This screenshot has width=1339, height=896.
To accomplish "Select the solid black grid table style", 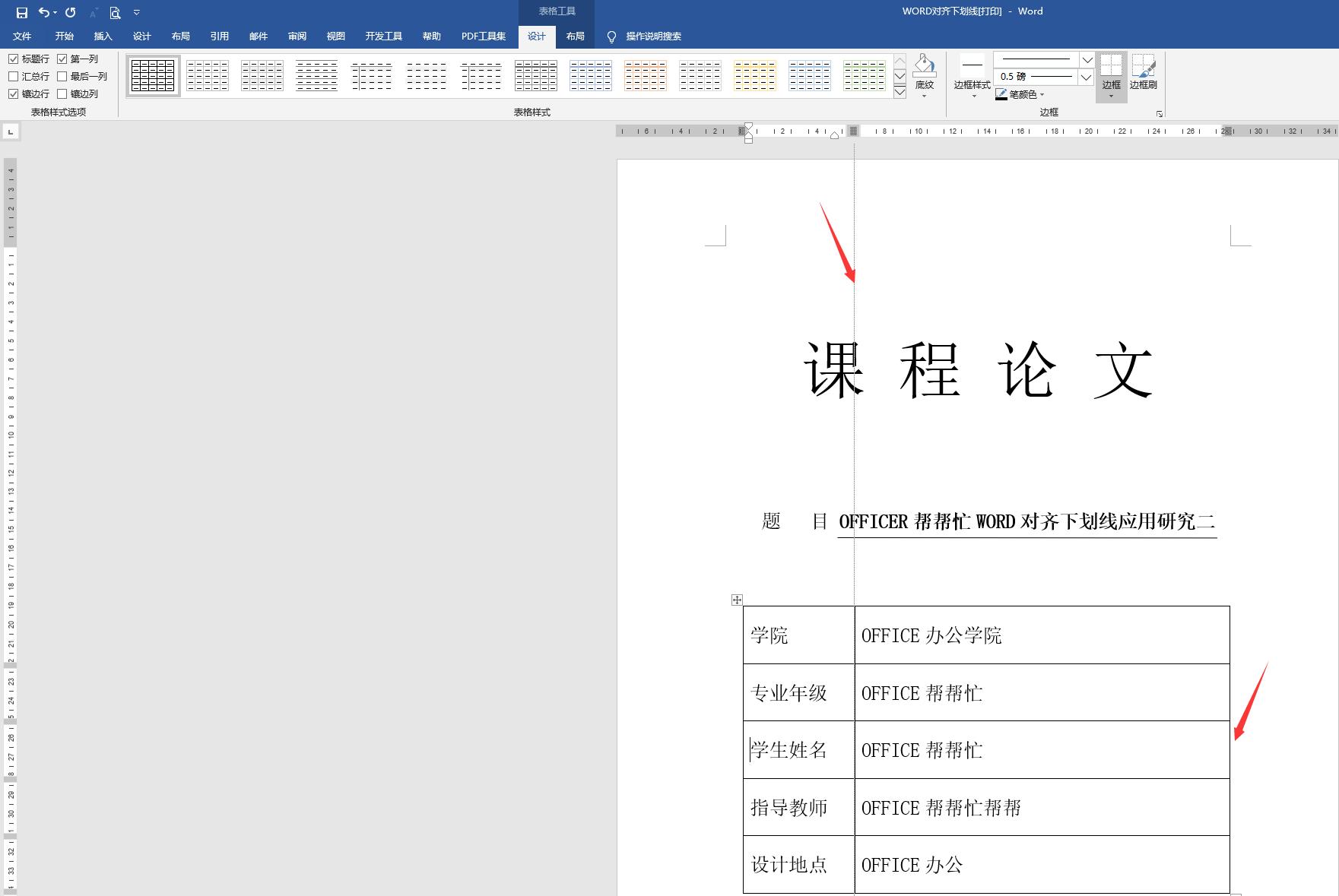I will click(153, 76).
